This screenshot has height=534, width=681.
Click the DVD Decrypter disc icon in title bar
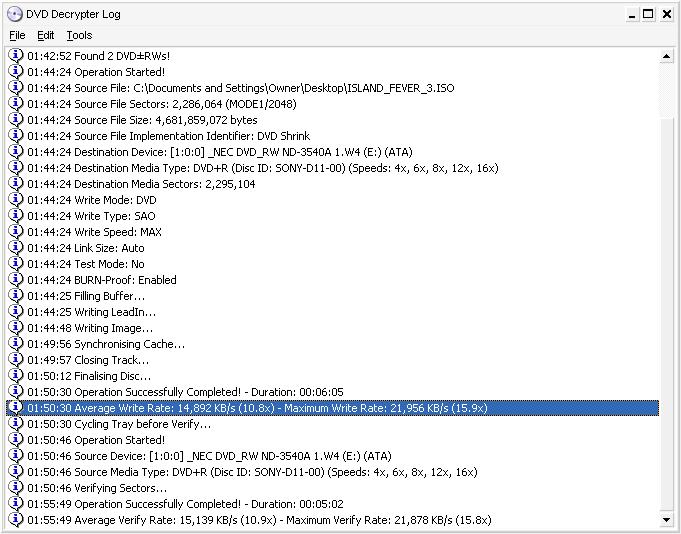[x=14, y=14]
